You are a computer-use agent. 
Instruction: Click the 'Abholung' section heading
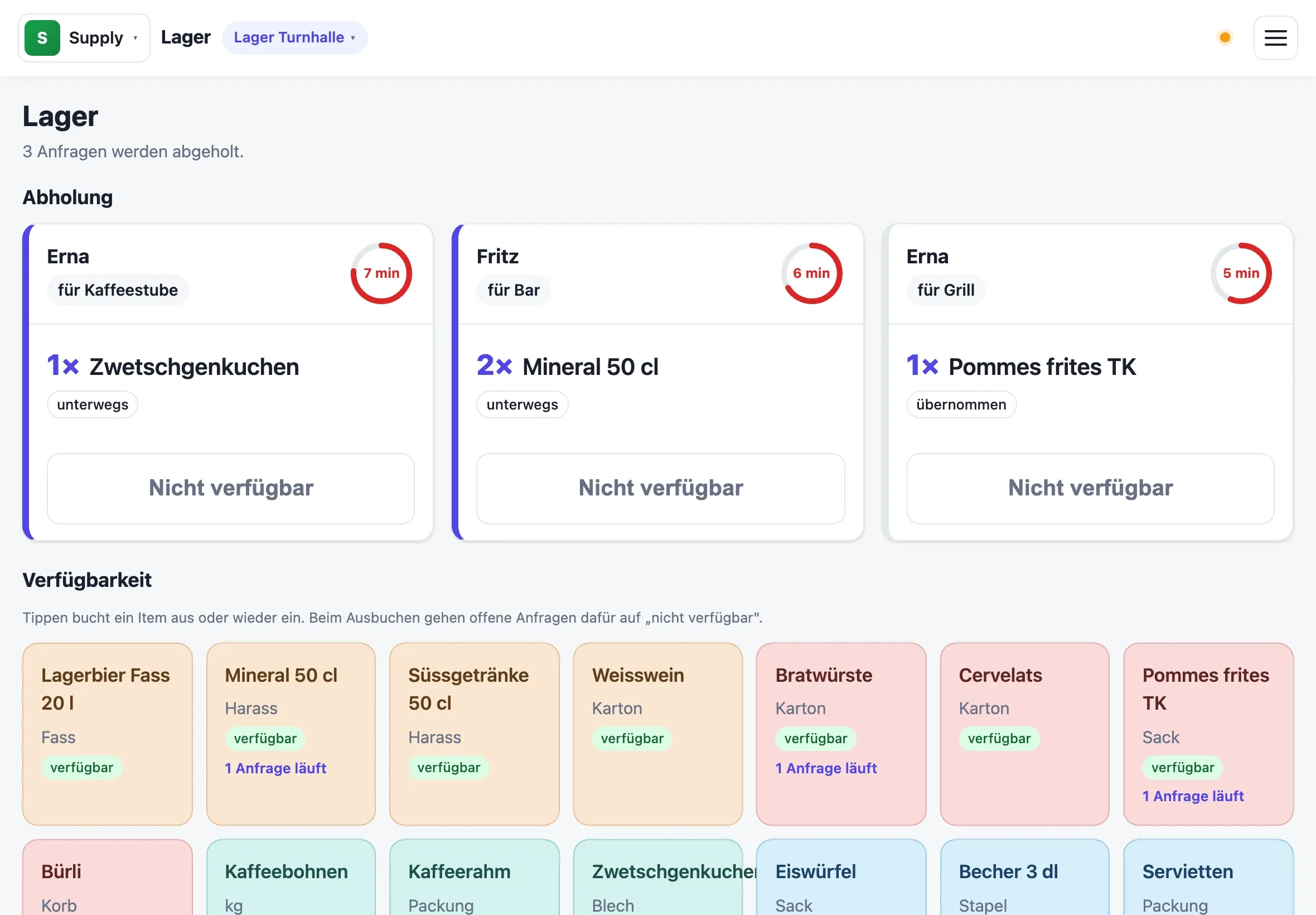pyautogui.click(x=67, y=197)
